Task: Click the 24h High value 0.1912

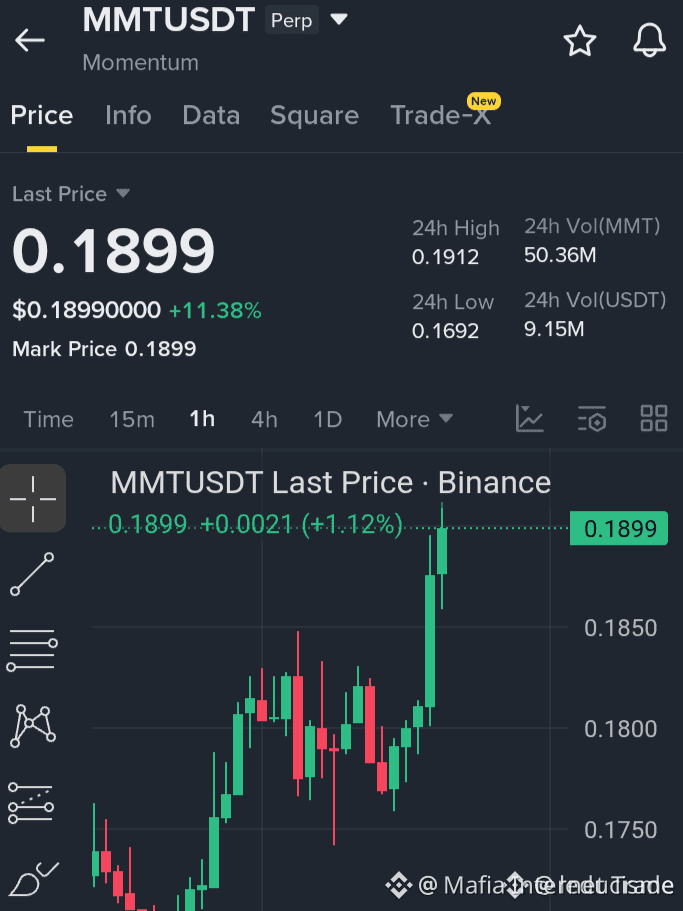Action: click(445, 257)
